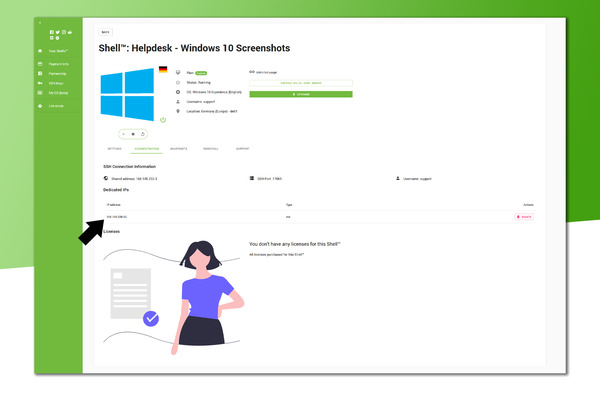Screen dimensions: 600x400
Task: Toggle Lite mode in the sidebar
Action: pos(54,104)
